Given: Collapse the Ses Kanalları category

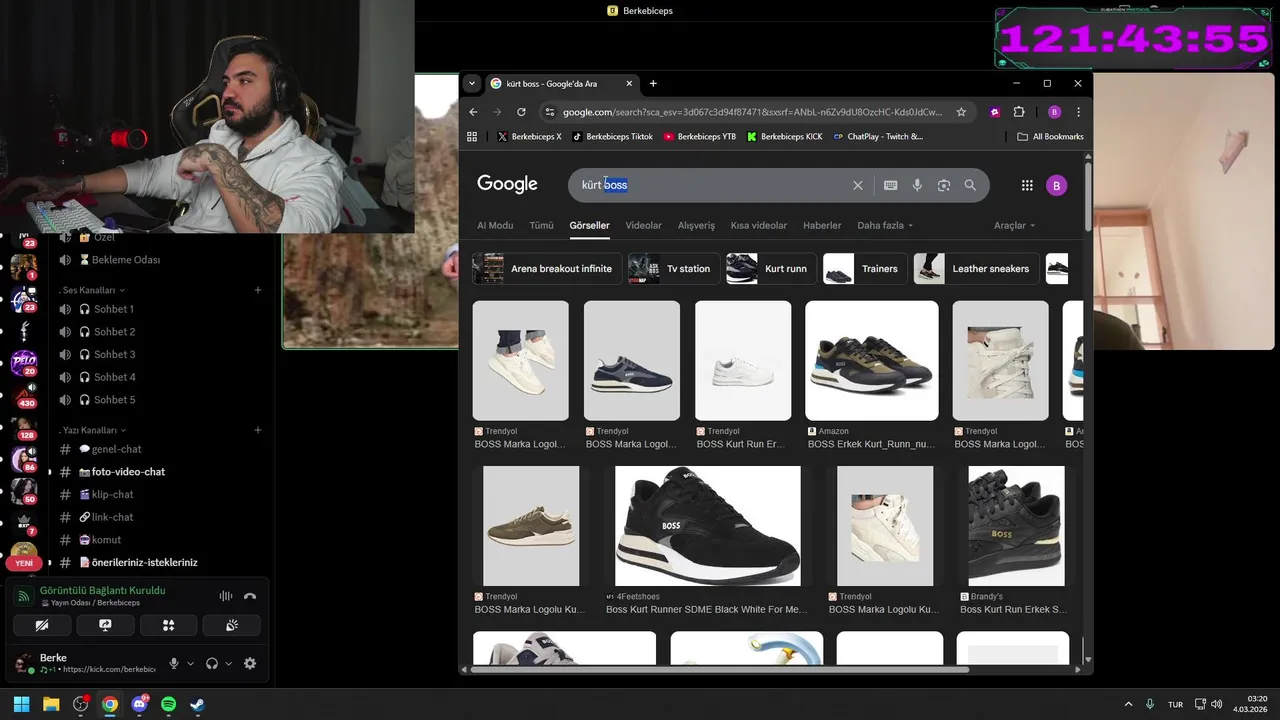Looking at the screenshot, I should [93, 290].
